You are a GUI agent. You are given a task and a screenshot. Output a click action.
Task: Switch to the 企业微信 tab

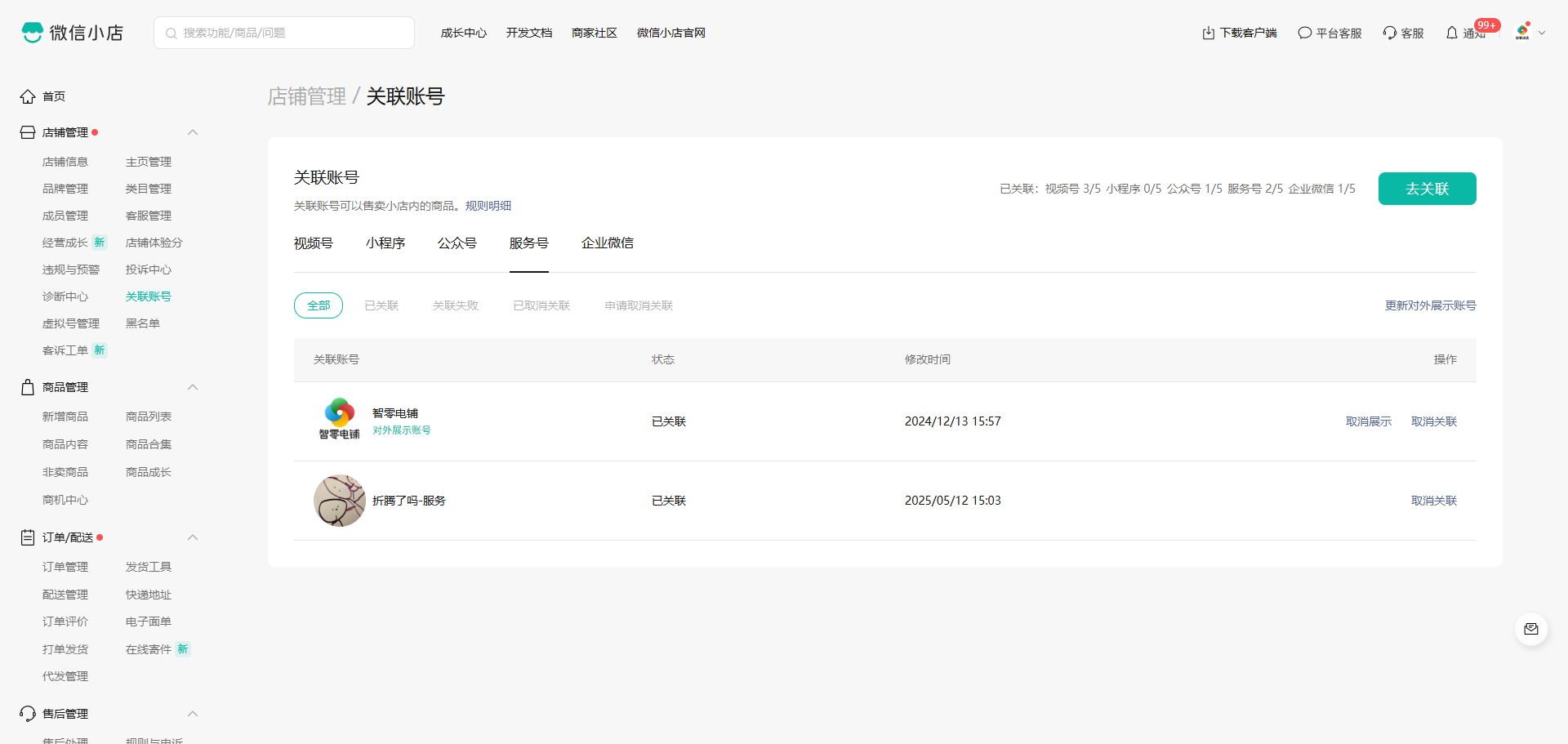tap(608, 243)
